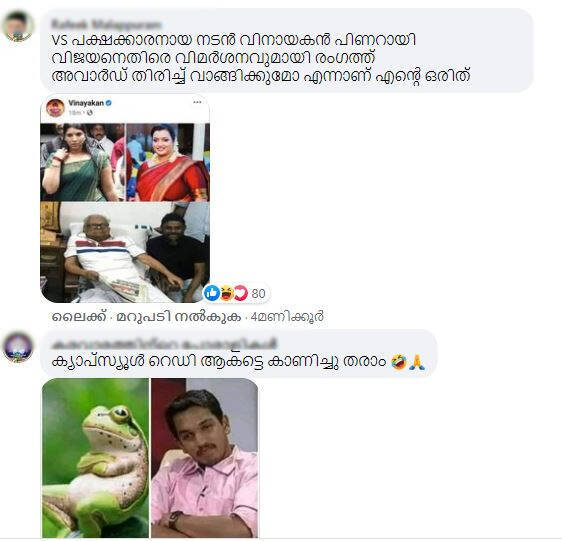Click the red heart reaction icon
562x541 pixels.
pyautogui.click(x=240, y=293)
